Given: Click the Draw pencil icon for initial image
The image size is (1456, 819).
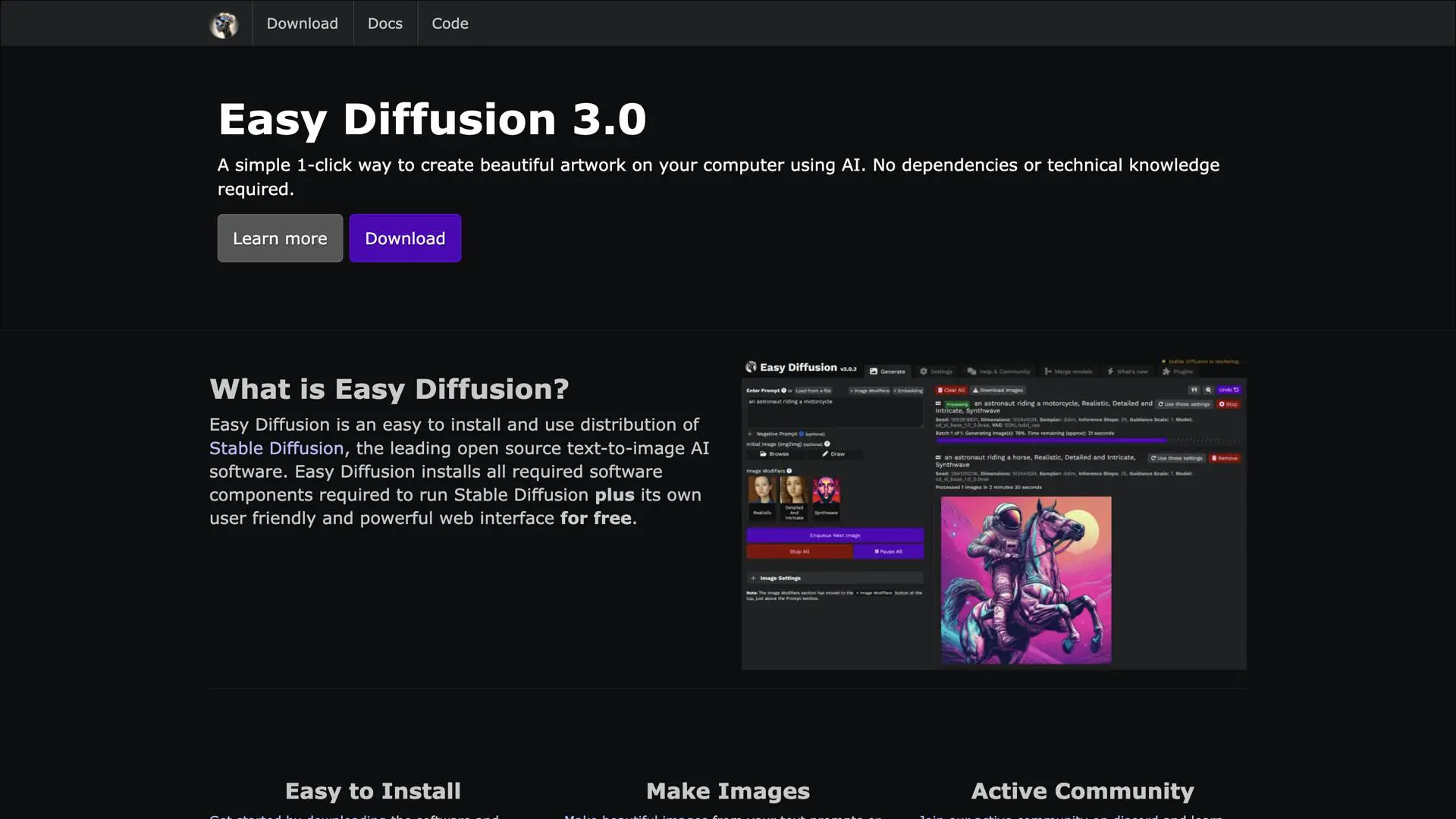Looking at the screenshot, I should (x=826, y=453).
